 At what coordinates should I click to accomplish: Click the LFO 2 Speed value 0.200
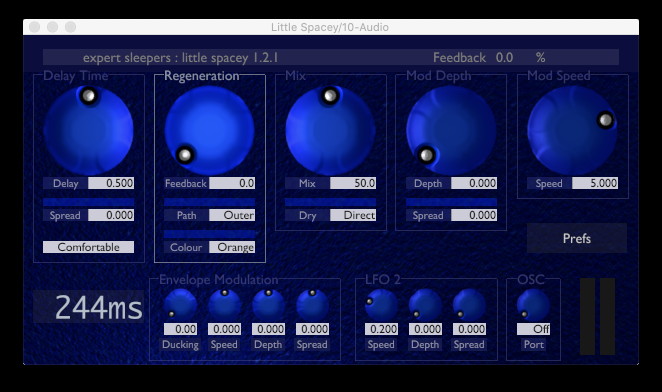(381, 329)
